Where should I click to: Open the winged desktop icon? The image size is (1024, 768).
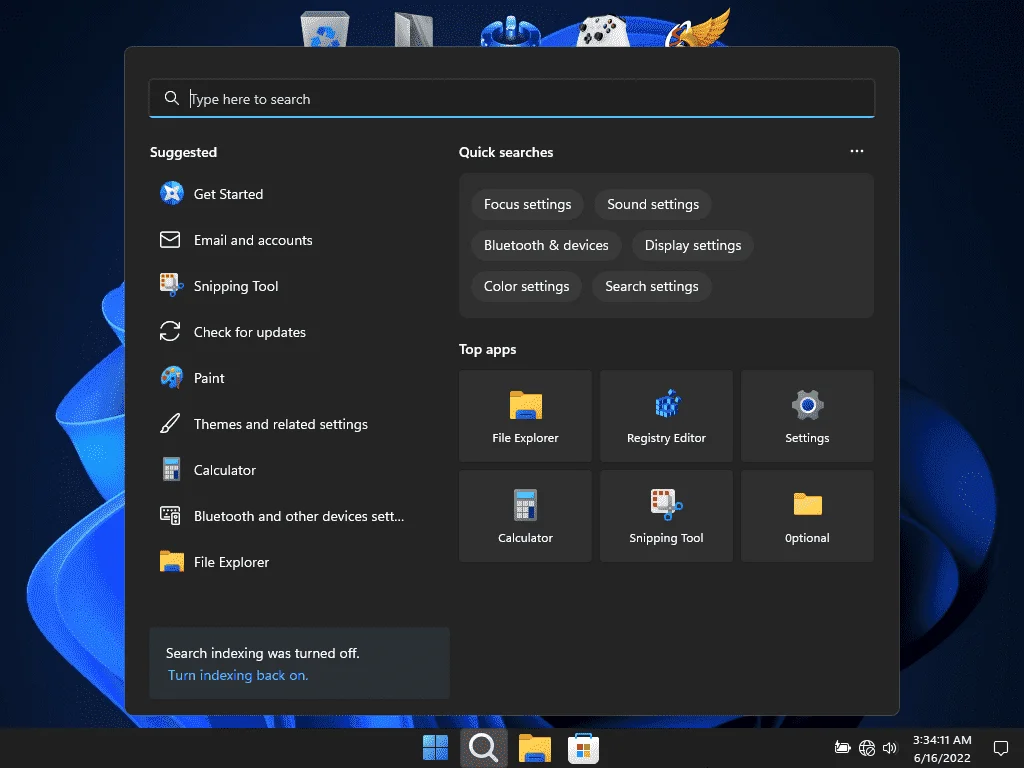click(x=697, y=28)
